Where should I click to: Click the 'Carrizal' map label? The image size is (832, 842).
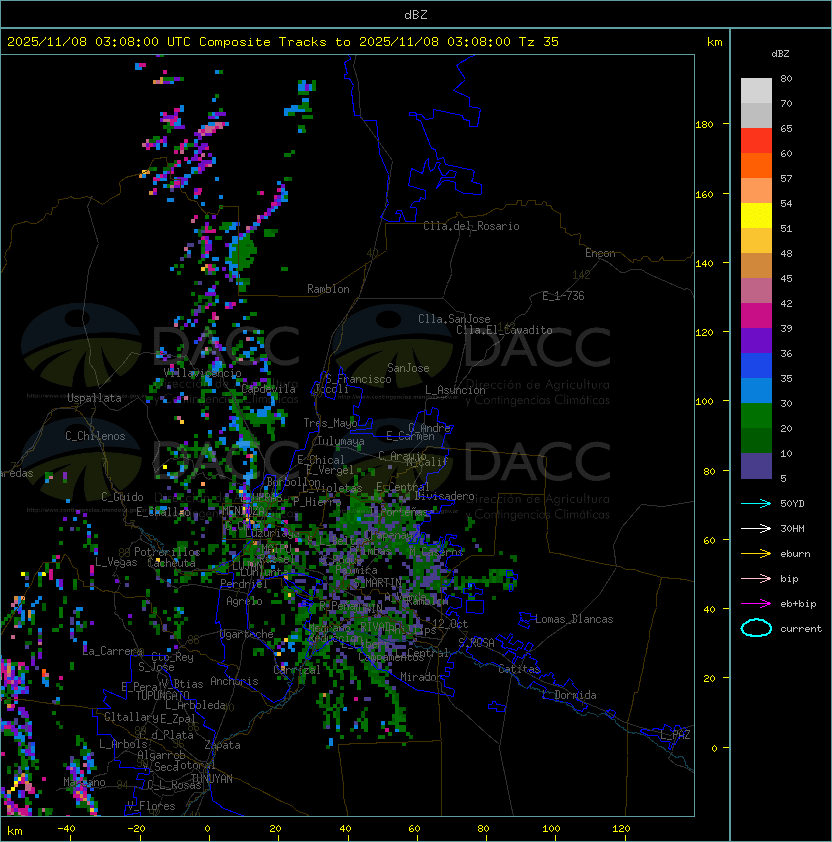[297, 670]
